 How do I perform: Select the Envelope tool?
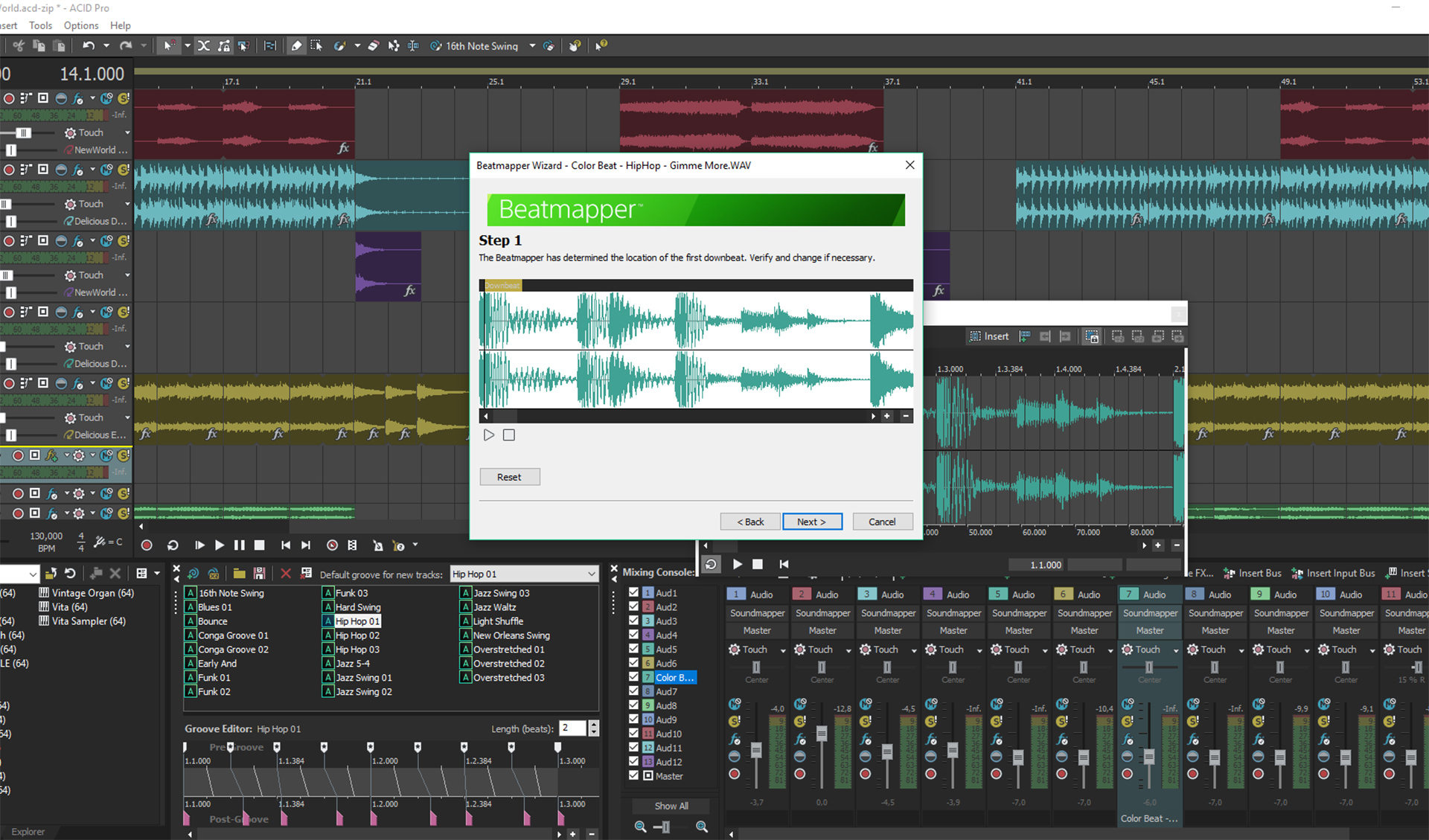[393, 45]
